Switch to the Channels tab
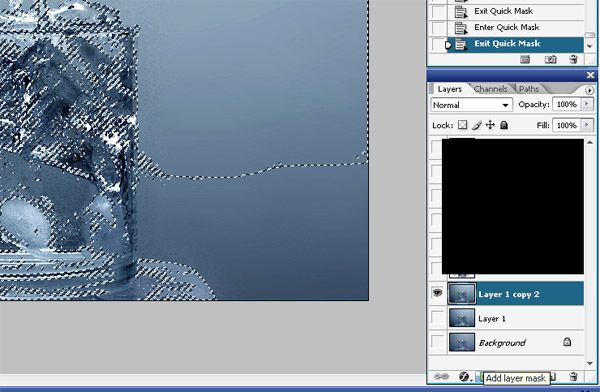Viewport: 600px width, 392px height. (490, 89)
